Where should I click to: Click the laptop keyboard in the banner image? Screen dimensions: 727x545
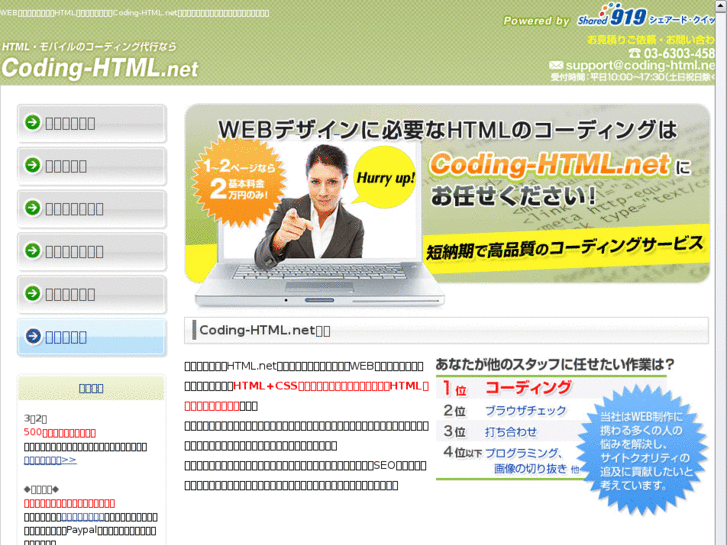coord(319,272)
